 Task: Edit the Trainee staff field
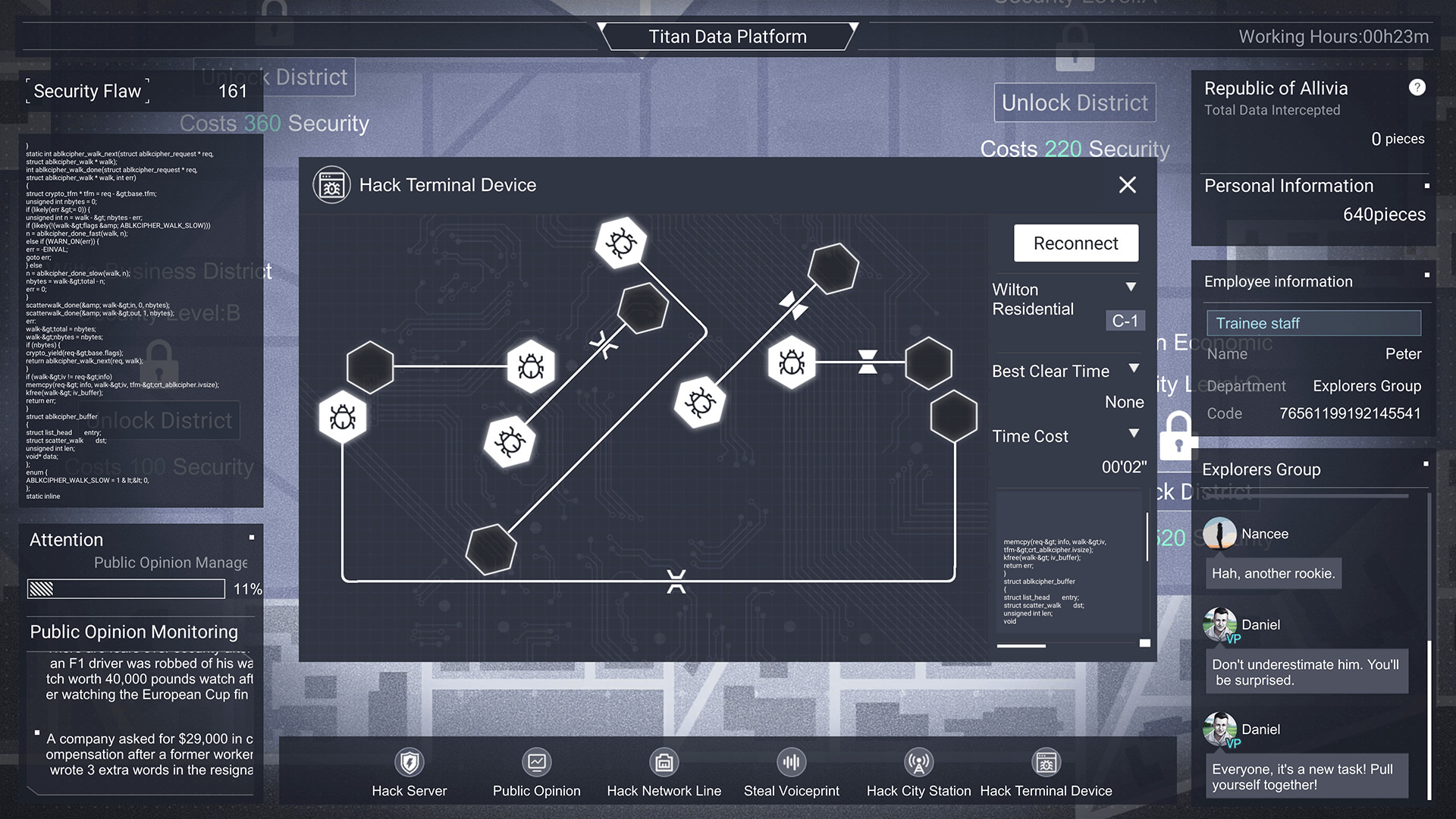pos(1316,323)
